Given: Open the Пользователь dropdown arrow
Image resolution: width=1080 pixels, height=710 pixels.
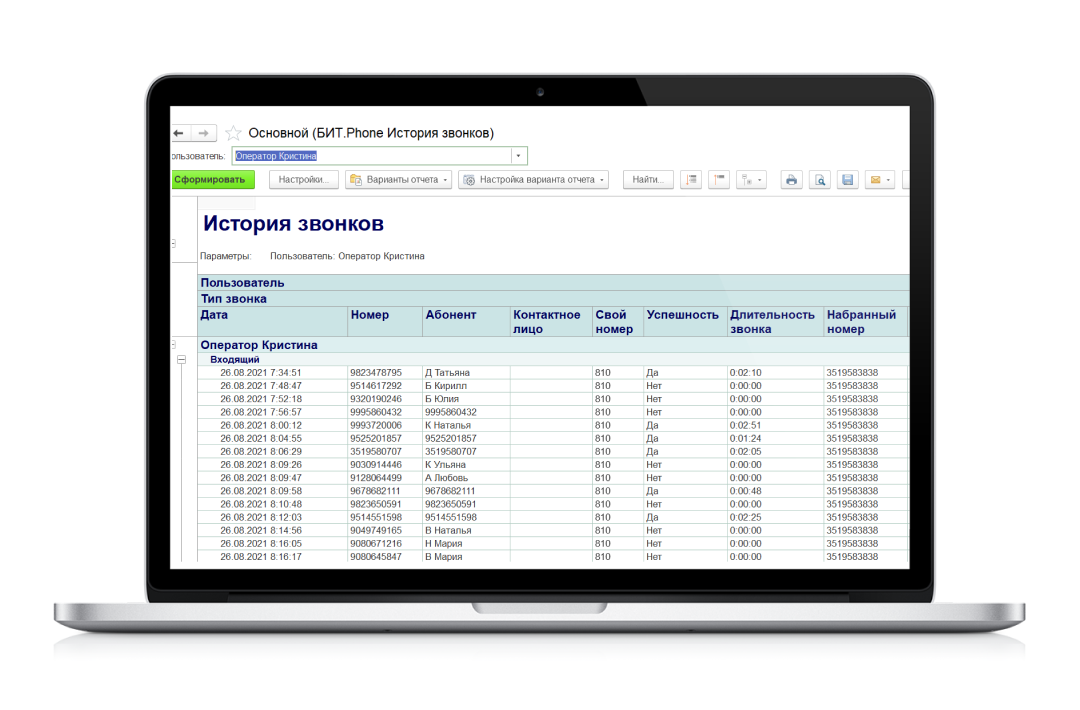Looking at the screenshot, I should [x=518, y=156].
